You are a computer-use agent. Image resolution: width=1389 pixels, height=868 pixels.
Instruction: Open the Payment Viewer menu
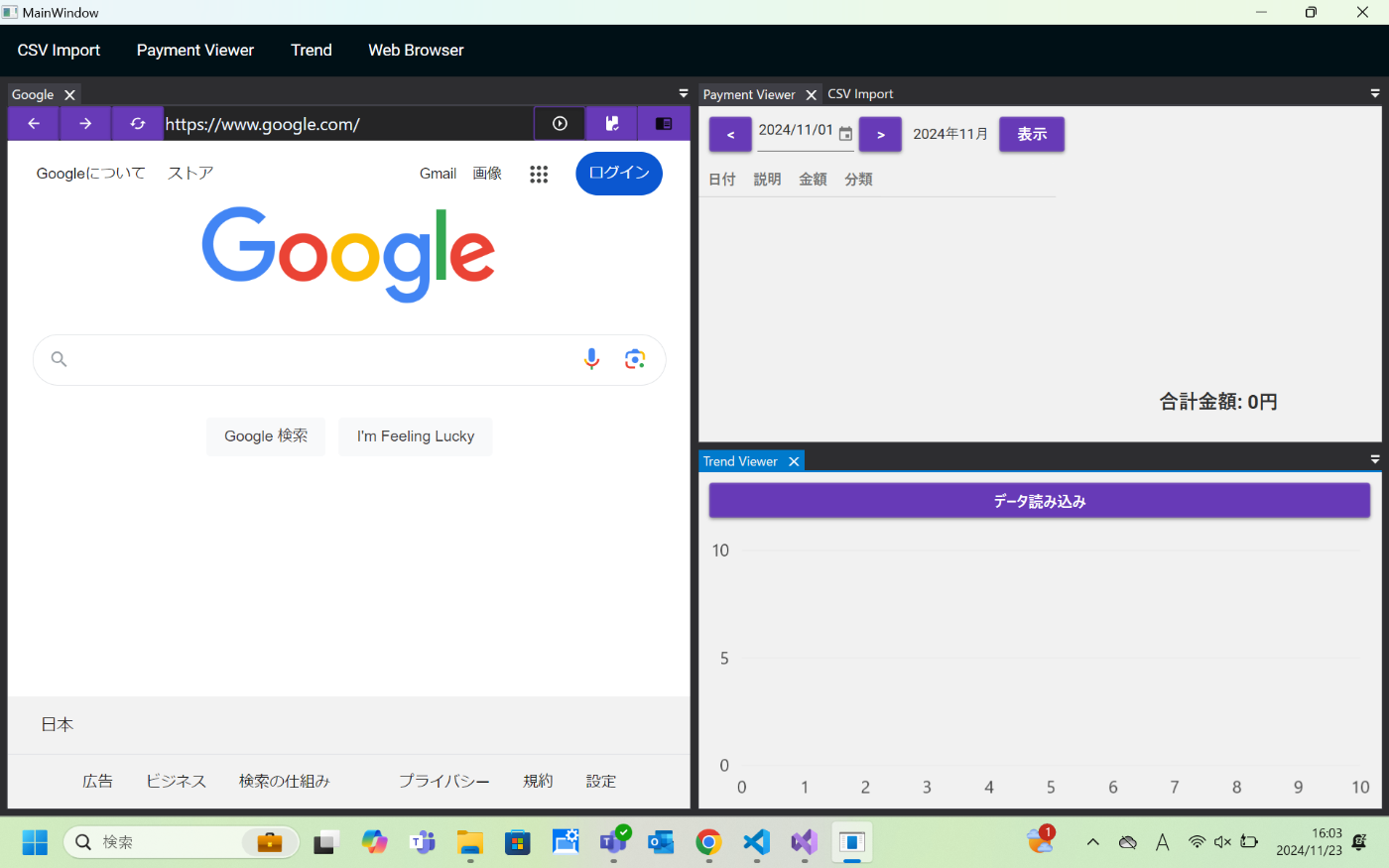tap(195, 51)
